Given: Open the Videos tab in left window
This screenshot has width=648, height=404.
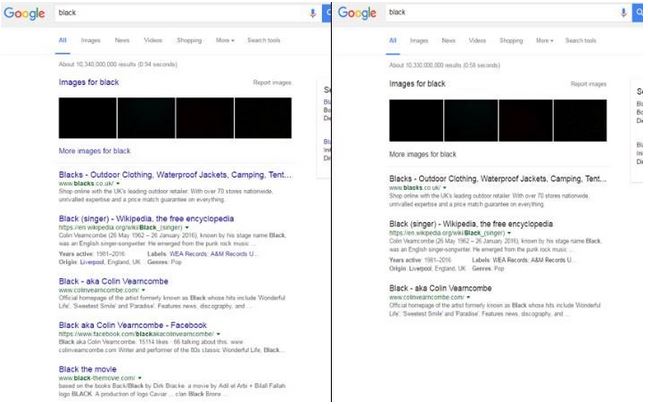Looking at the screenshot, I should tap(153, 40).
